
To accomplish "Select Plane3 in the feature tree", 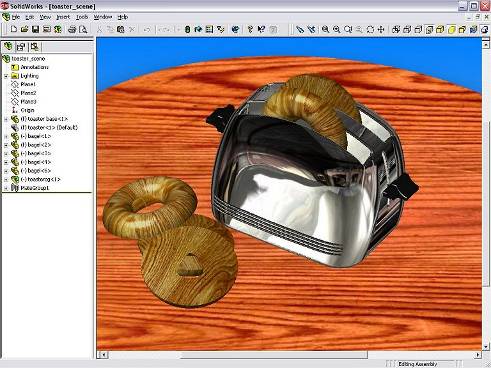I will tap(28, 102).
